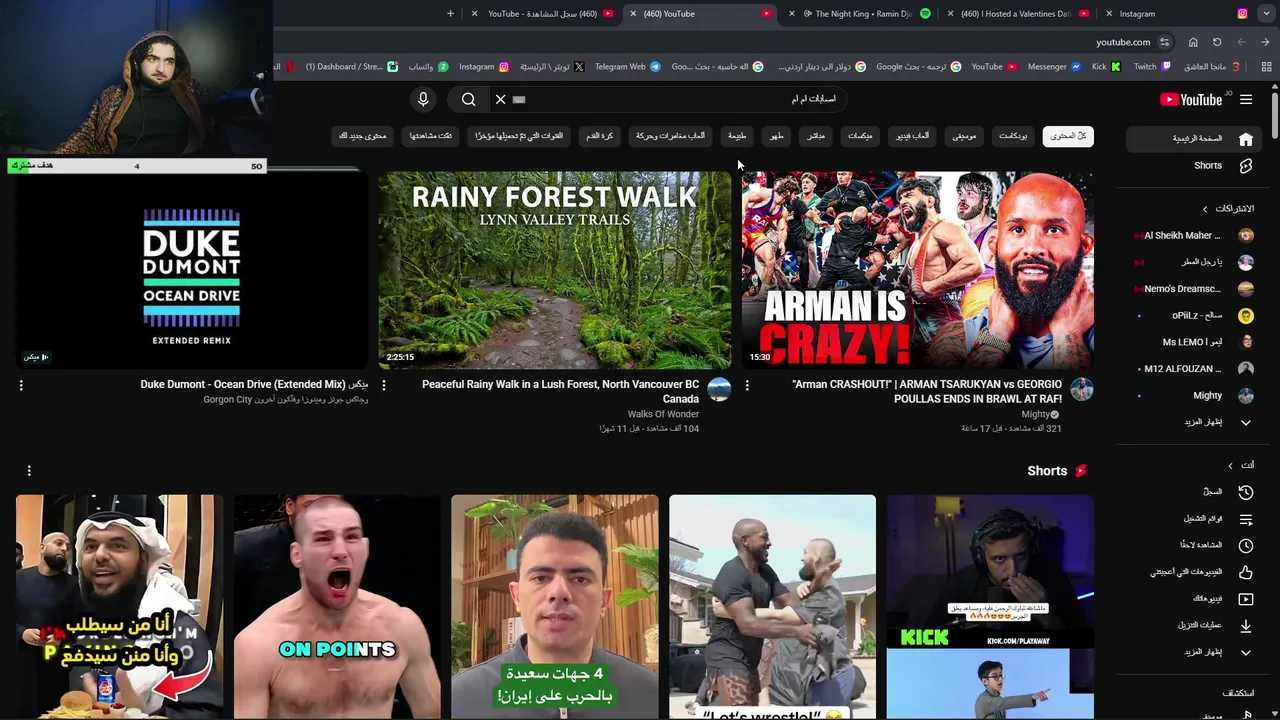1280x720 pixels.
Task: Open Nemo's Dreamscapes subscription channel
Action: pyautogui.click(x=1193, y=289)
